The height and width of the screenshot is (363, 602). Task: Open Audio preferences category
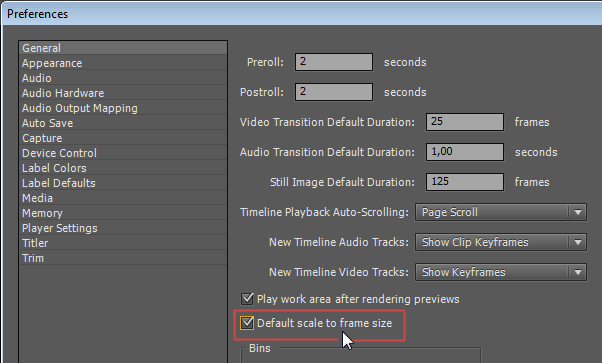point(123,78)
